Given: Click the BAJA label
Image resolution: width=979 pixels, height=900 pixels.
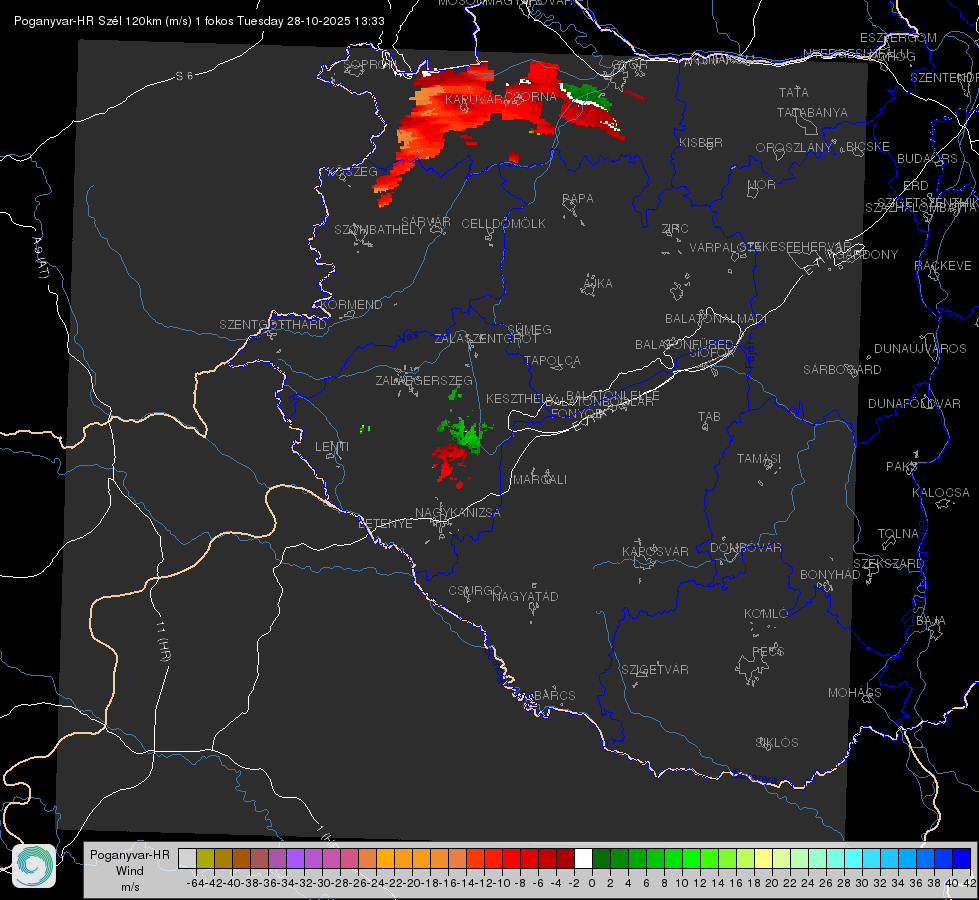Looking at the screenshot, I should (x=931, y=621).
